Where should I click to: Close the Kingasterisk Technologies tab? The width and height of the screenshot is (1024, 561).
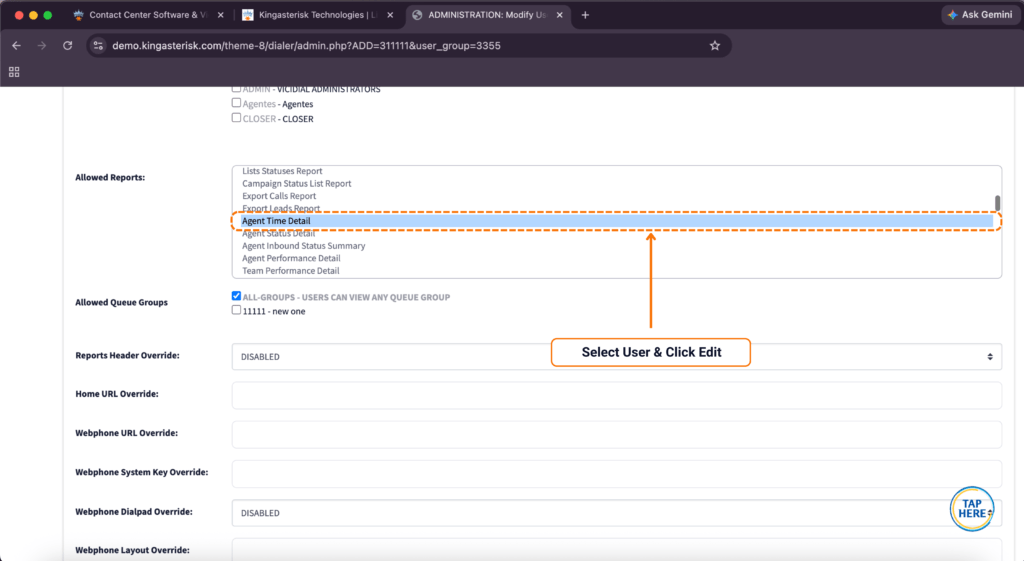tap(390, 15)
